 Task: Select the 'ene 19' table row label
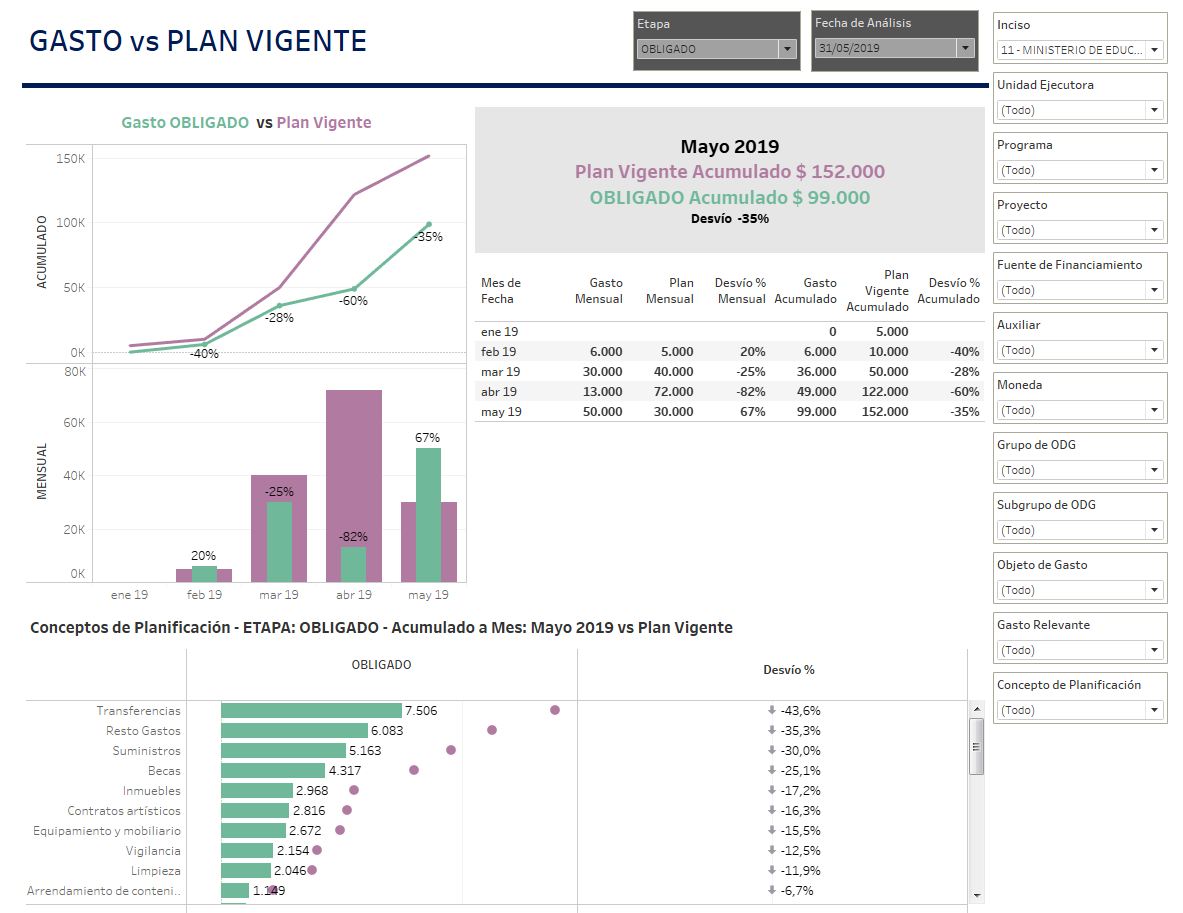(499, 332)
